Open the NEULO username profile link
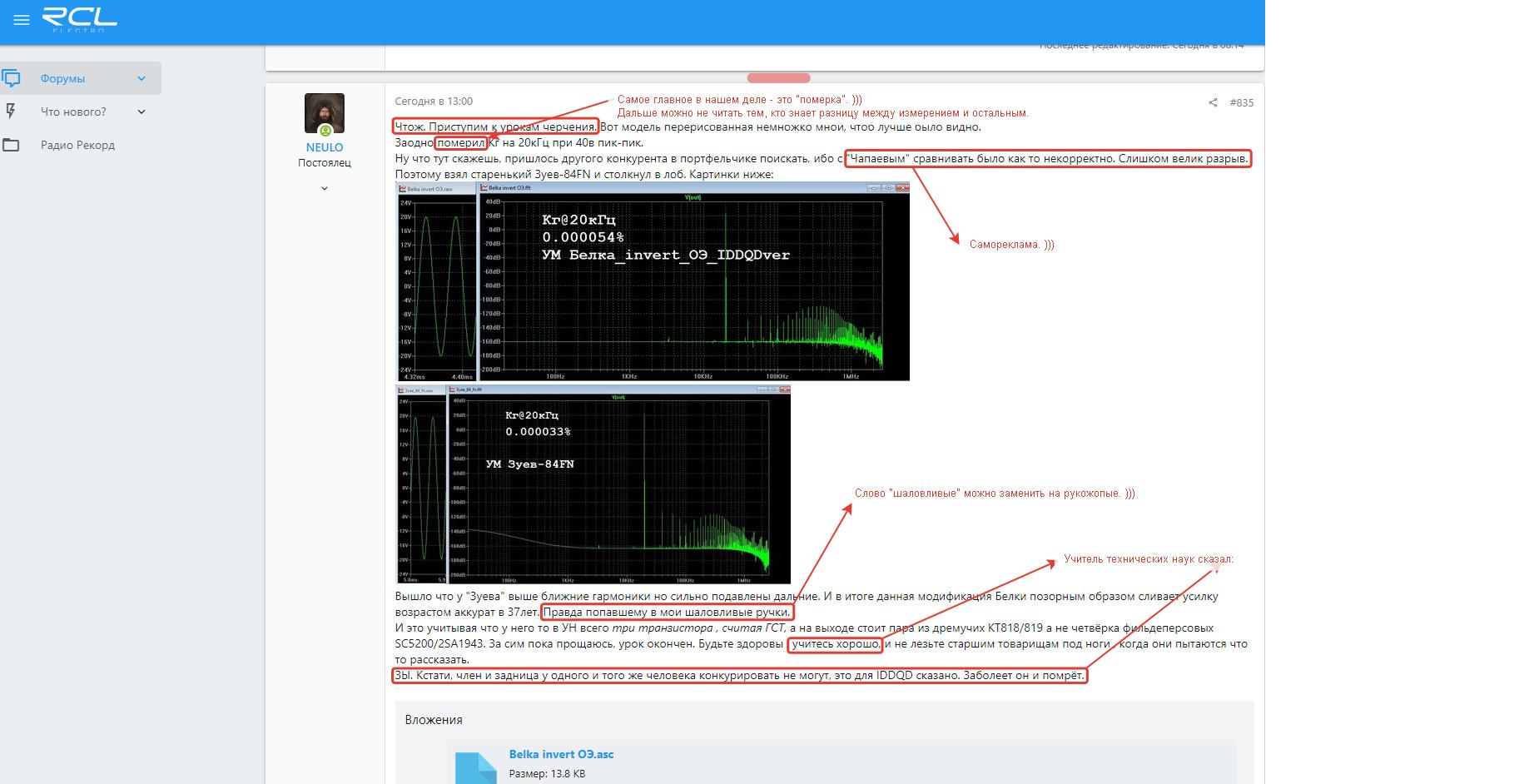 [325, 147]
